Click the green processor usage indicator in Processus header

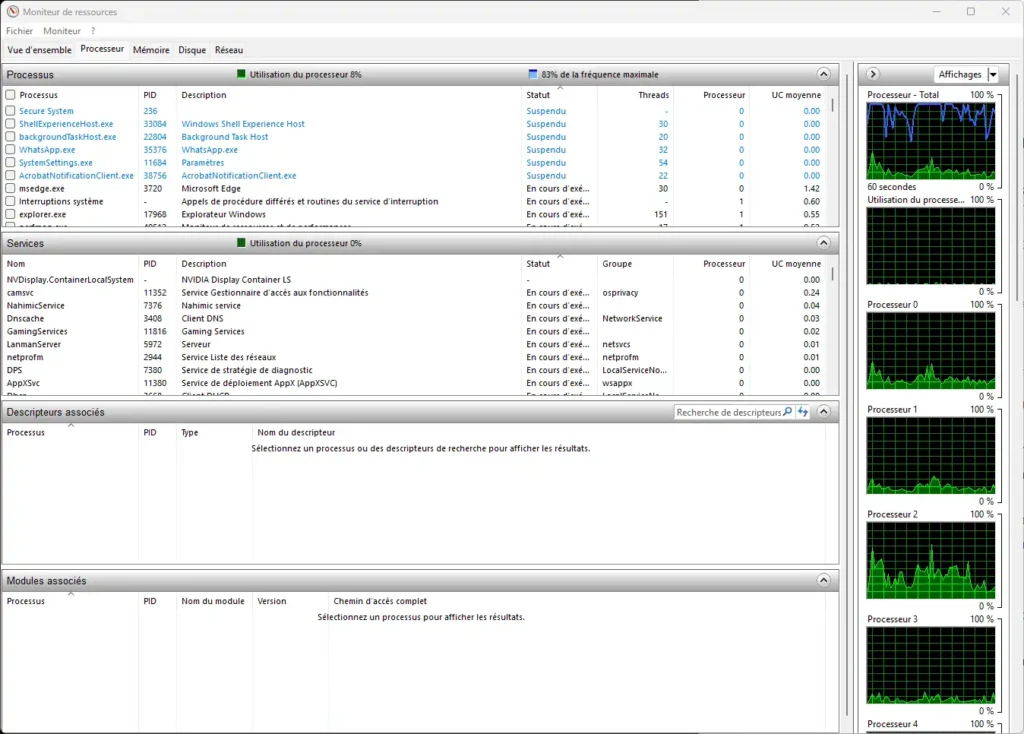click(241, 74)
